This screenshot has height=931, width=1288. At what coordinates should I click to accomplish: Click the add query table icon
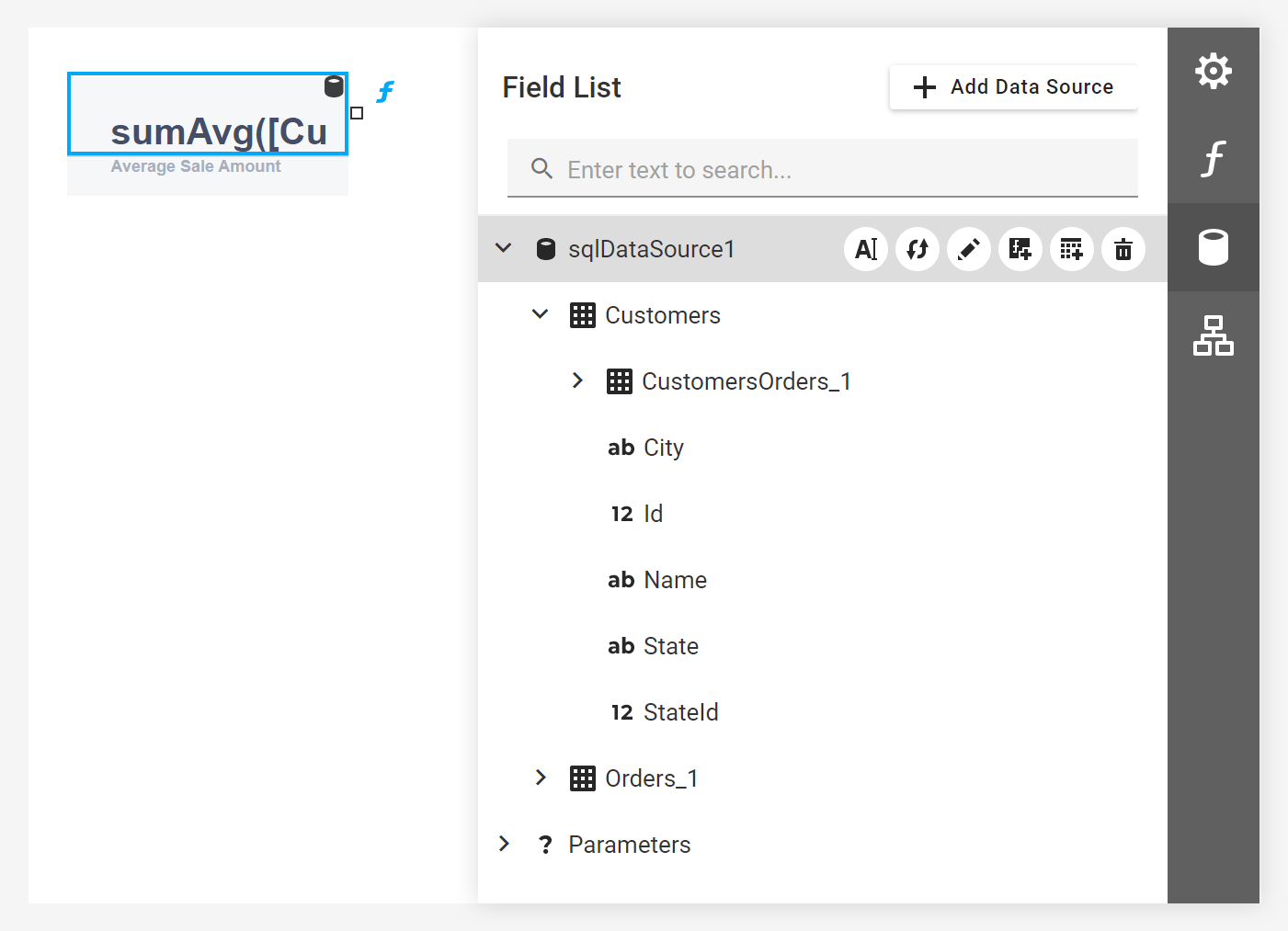point(1072,249)
